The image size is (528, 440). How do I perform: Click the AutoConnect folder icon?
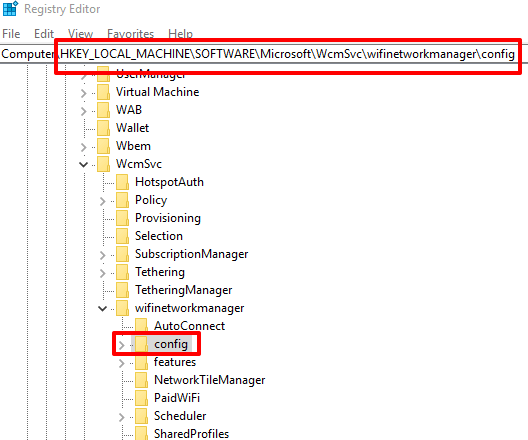(x=141, y=326)
